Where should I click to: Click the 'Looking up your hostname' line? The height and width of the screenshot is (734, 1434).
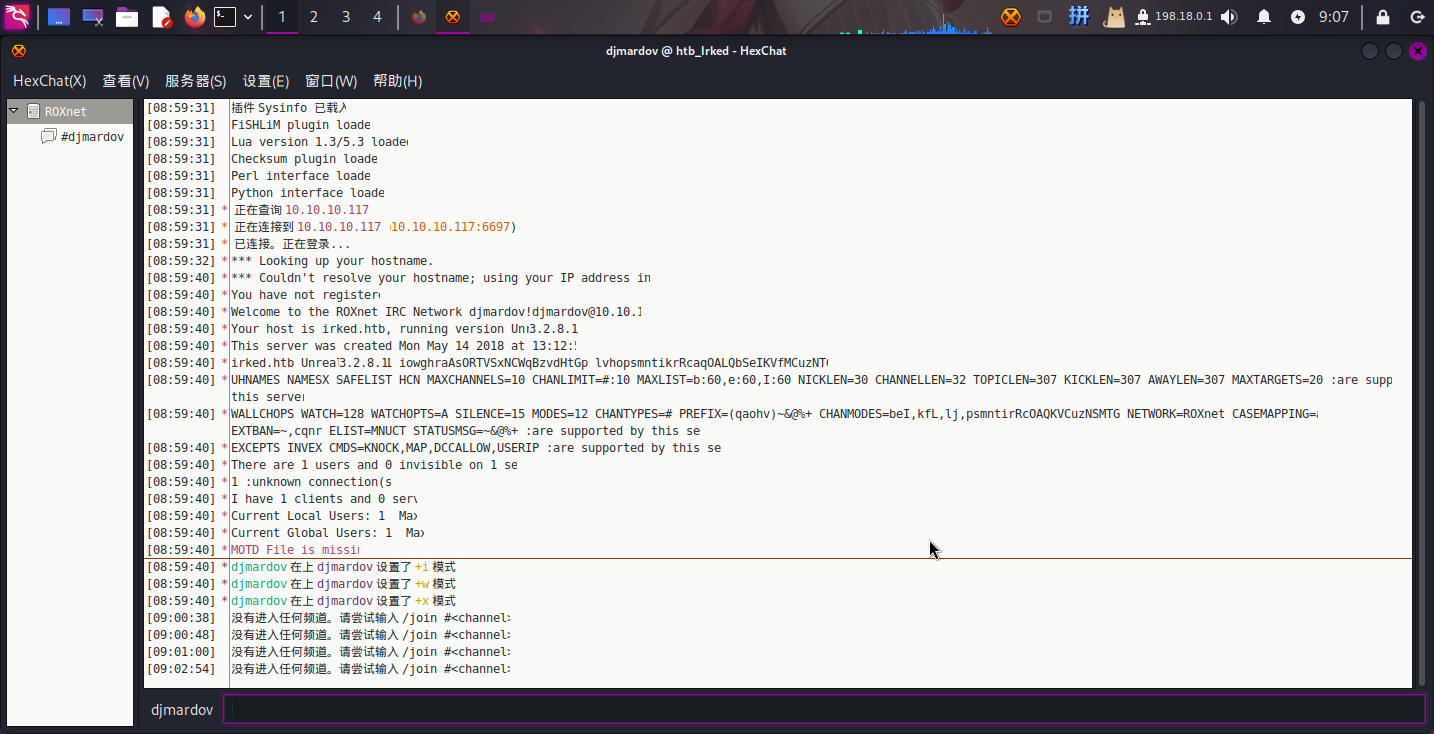(x=332, y=261)
